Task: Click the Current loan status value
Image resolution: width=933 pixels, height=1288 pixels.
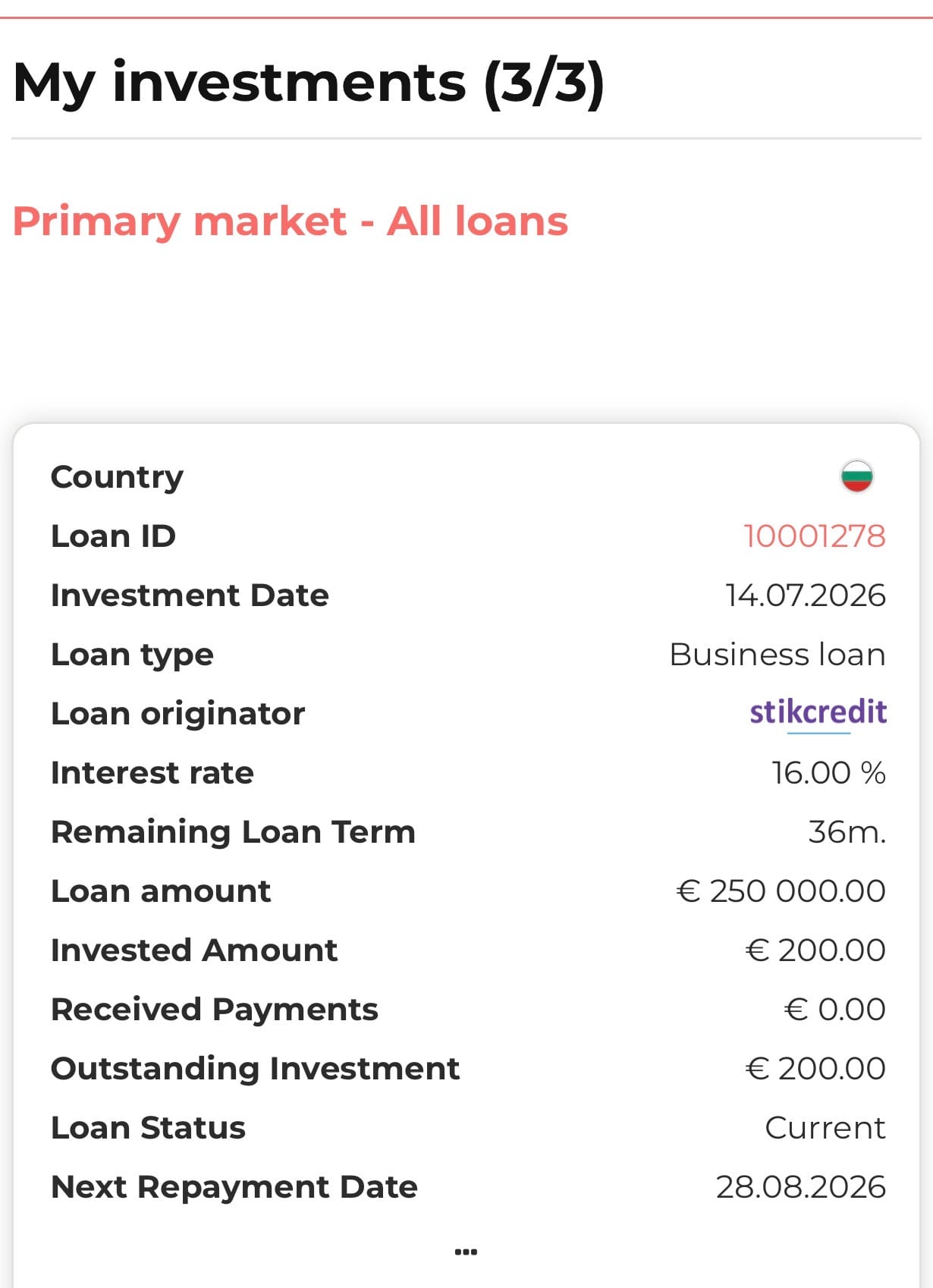Action: tap(825, 1128)
